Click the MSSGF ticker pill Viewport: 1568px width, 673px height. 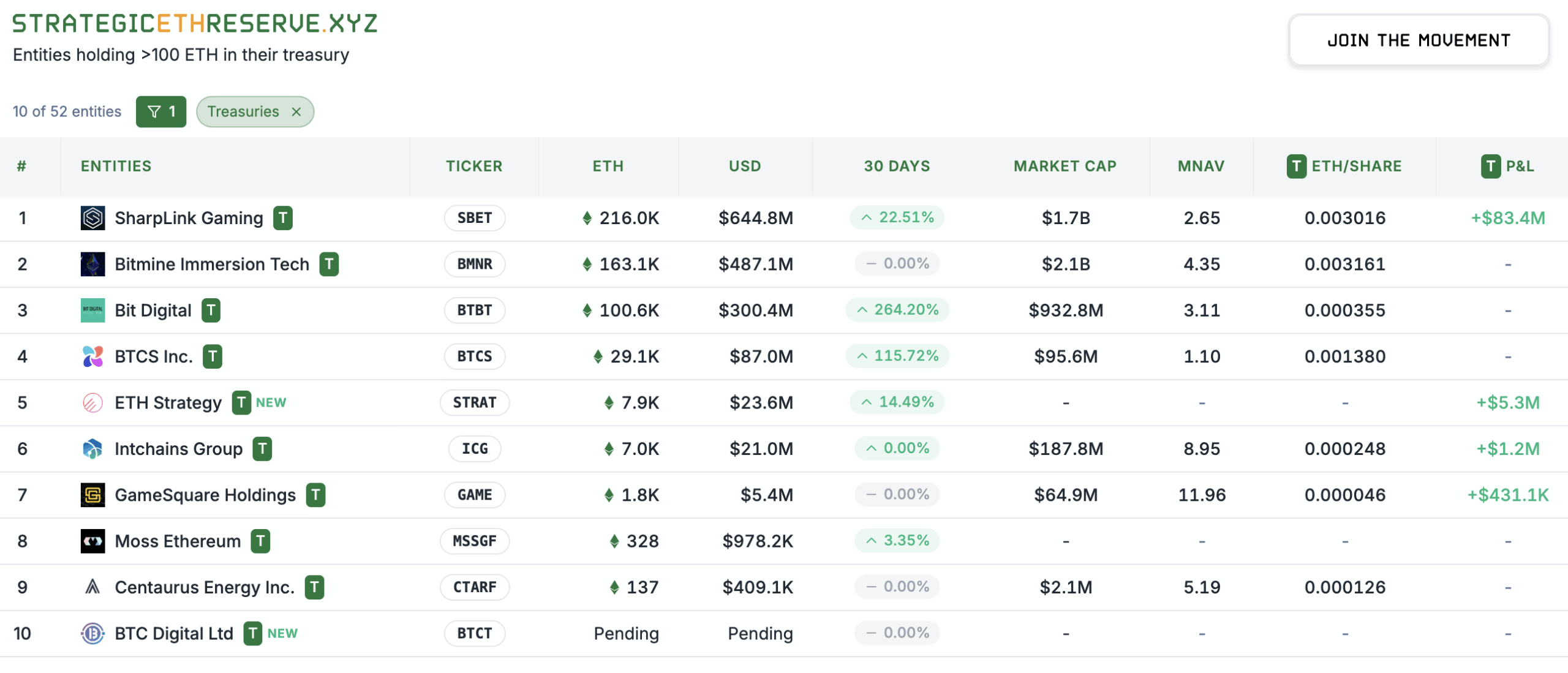point(475,541)
